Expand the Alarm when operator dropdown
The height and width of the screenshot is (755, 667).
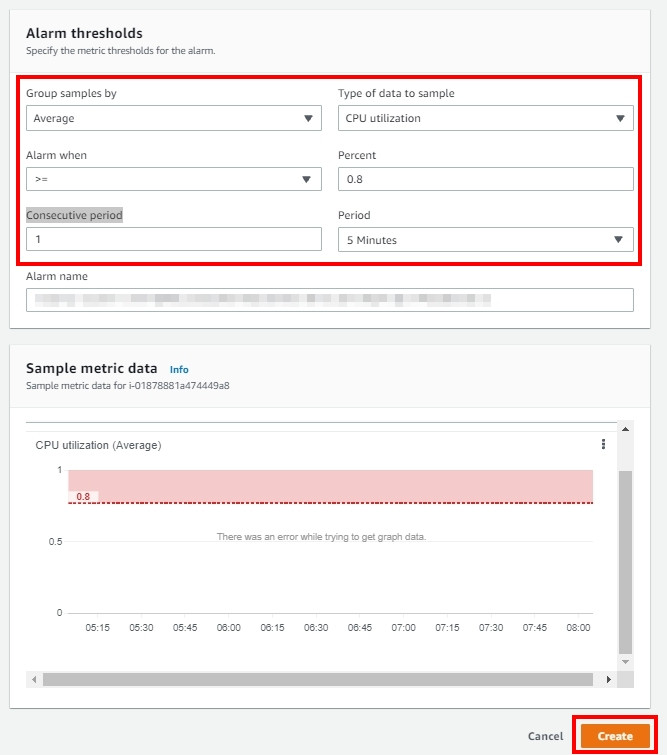[174, 179]
